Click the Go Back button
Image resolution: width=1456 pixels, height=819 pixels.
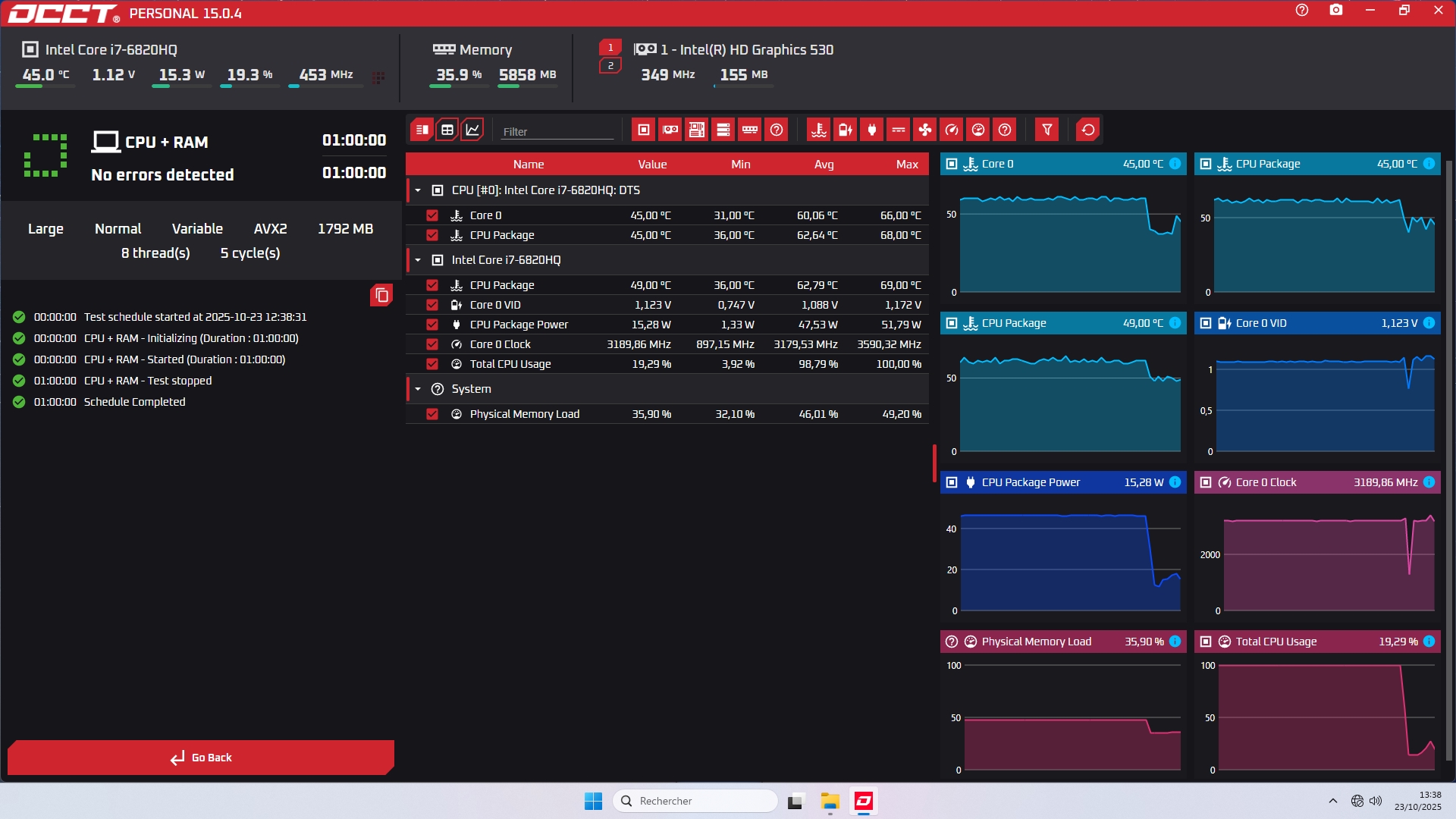pyautogui.click(x=201, y=758)
